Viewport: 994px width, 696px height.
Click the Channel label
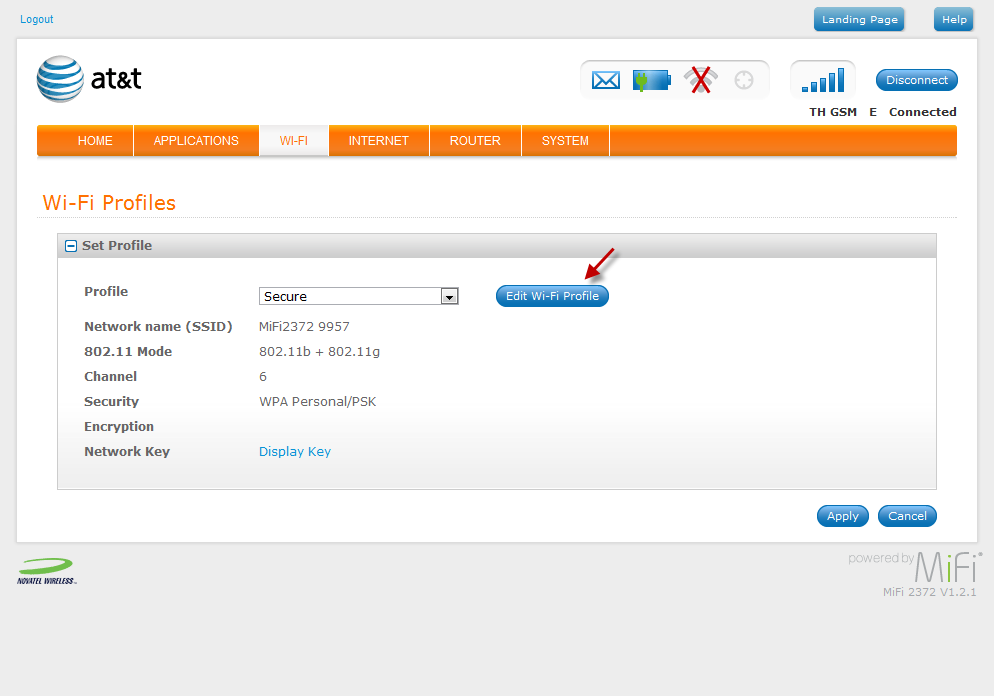point(110,377)
